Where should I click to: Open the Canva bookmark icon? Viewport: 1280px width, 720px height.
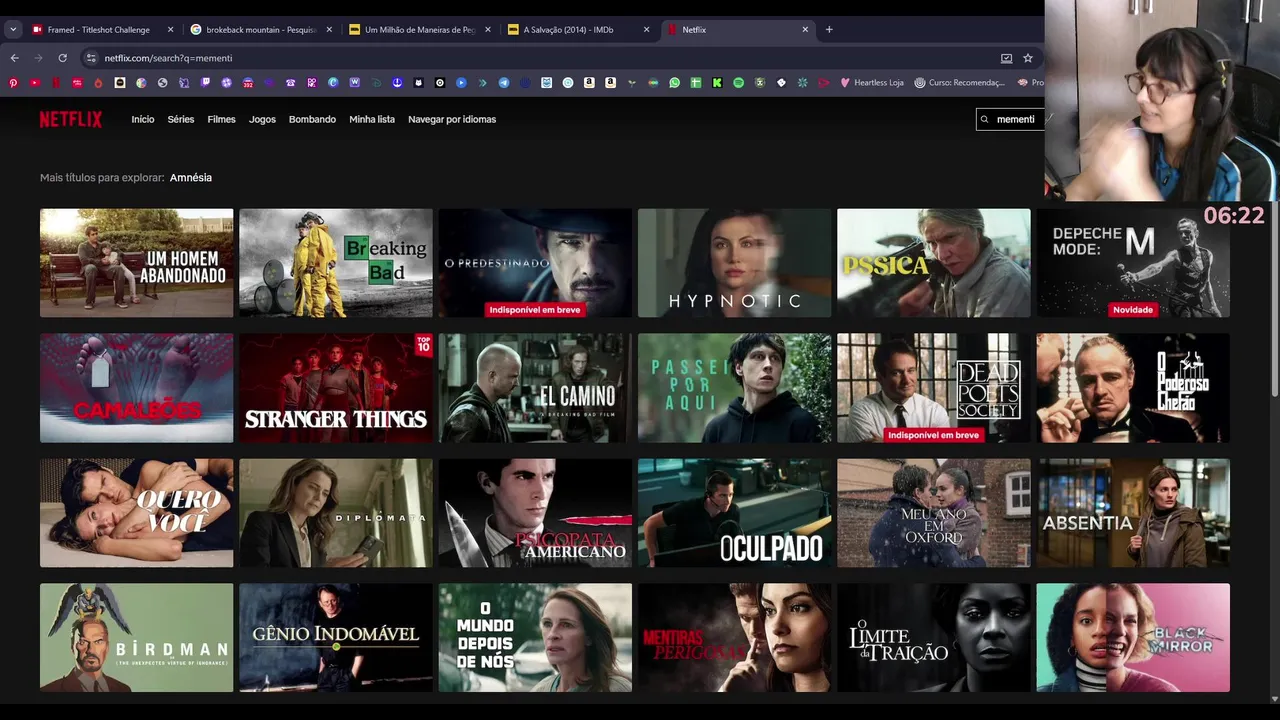pyautogui.click(x=333, y=83)
